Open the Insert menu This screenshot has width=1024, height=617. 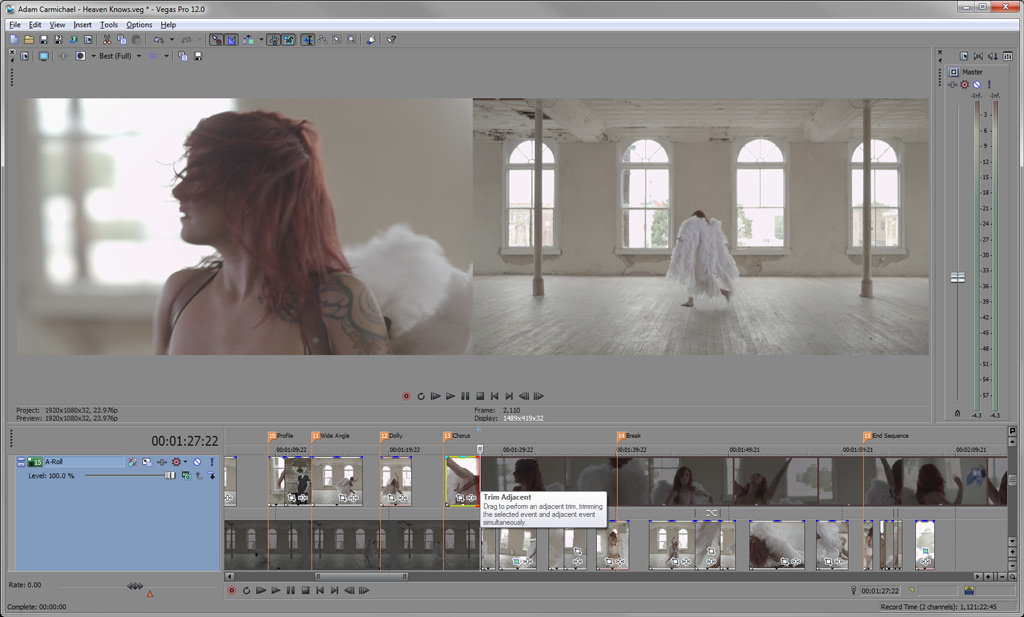click(x=82, y=24)
